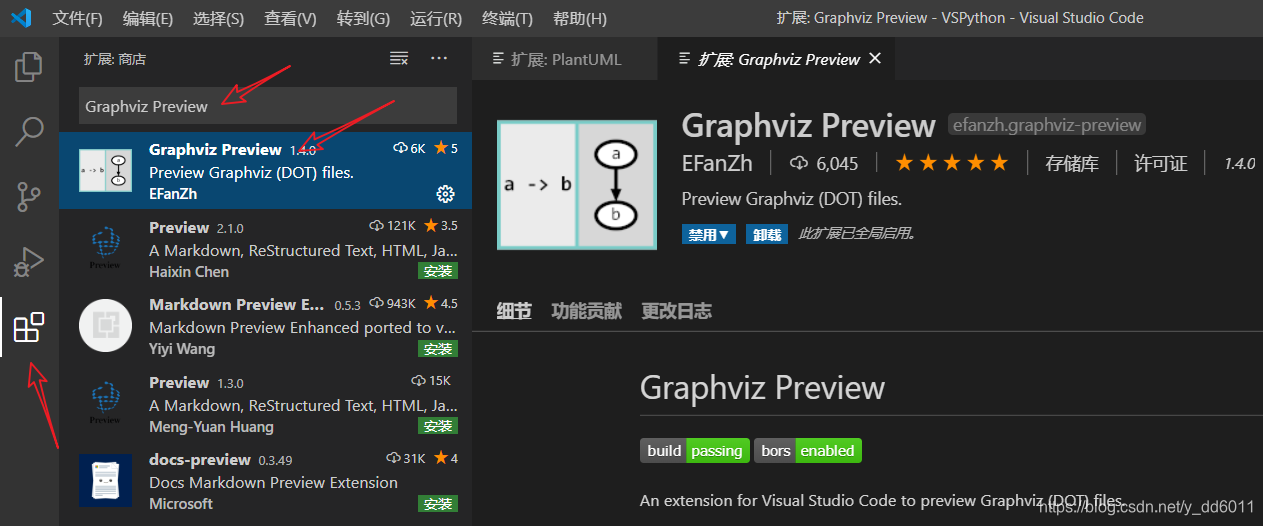Switch to the 扩展: Graphviz Preview tab

tap(778, 59)
